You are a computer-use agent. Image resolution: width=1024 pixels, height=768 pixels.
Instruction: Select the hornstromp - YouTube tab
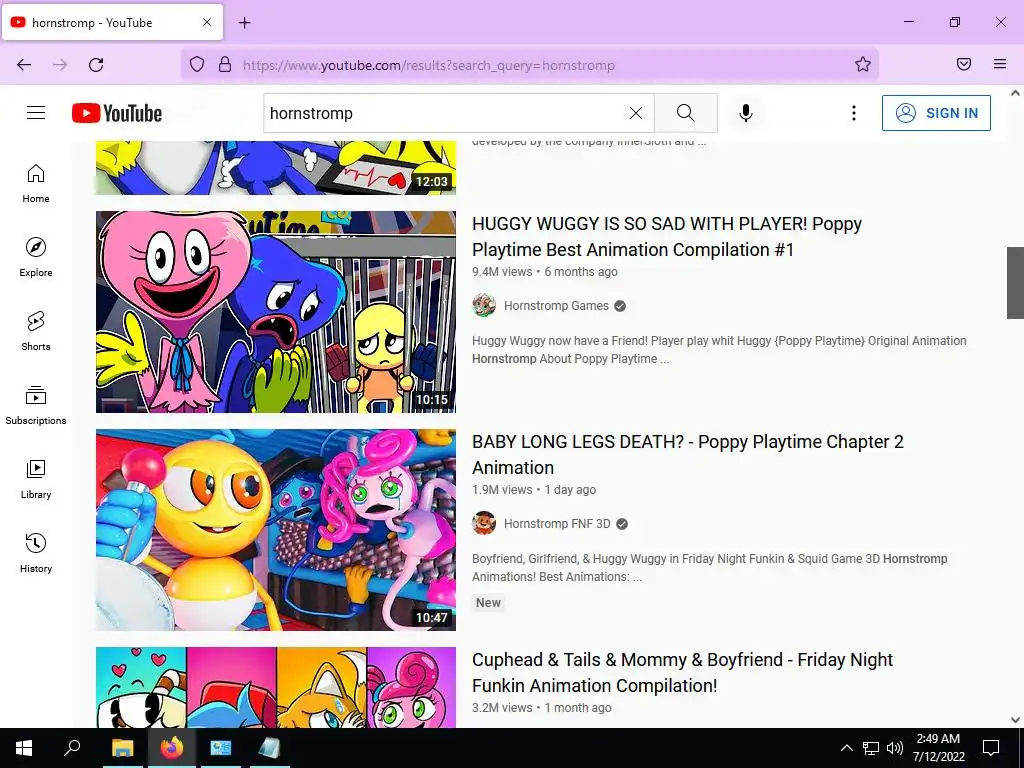pyautogui.click(x=112, y=22)
